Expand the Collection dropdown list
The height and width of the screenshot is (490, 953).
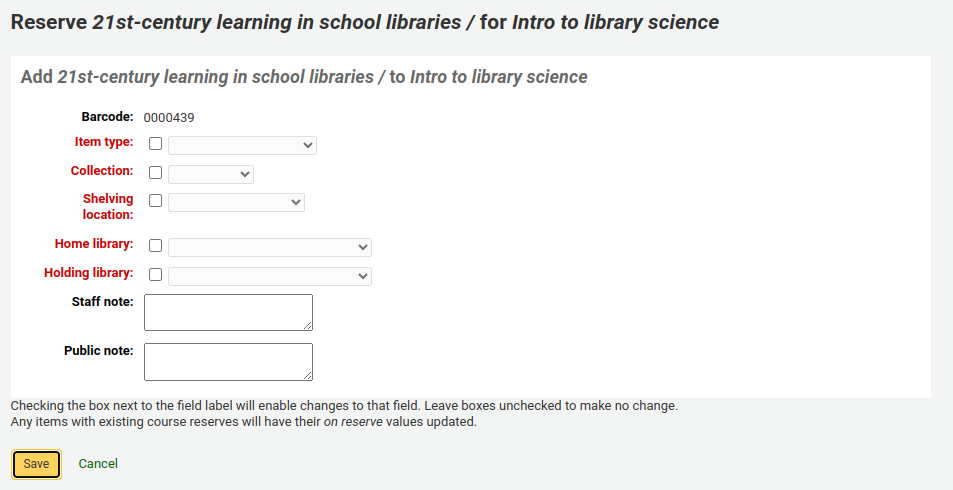pos(211,175)
